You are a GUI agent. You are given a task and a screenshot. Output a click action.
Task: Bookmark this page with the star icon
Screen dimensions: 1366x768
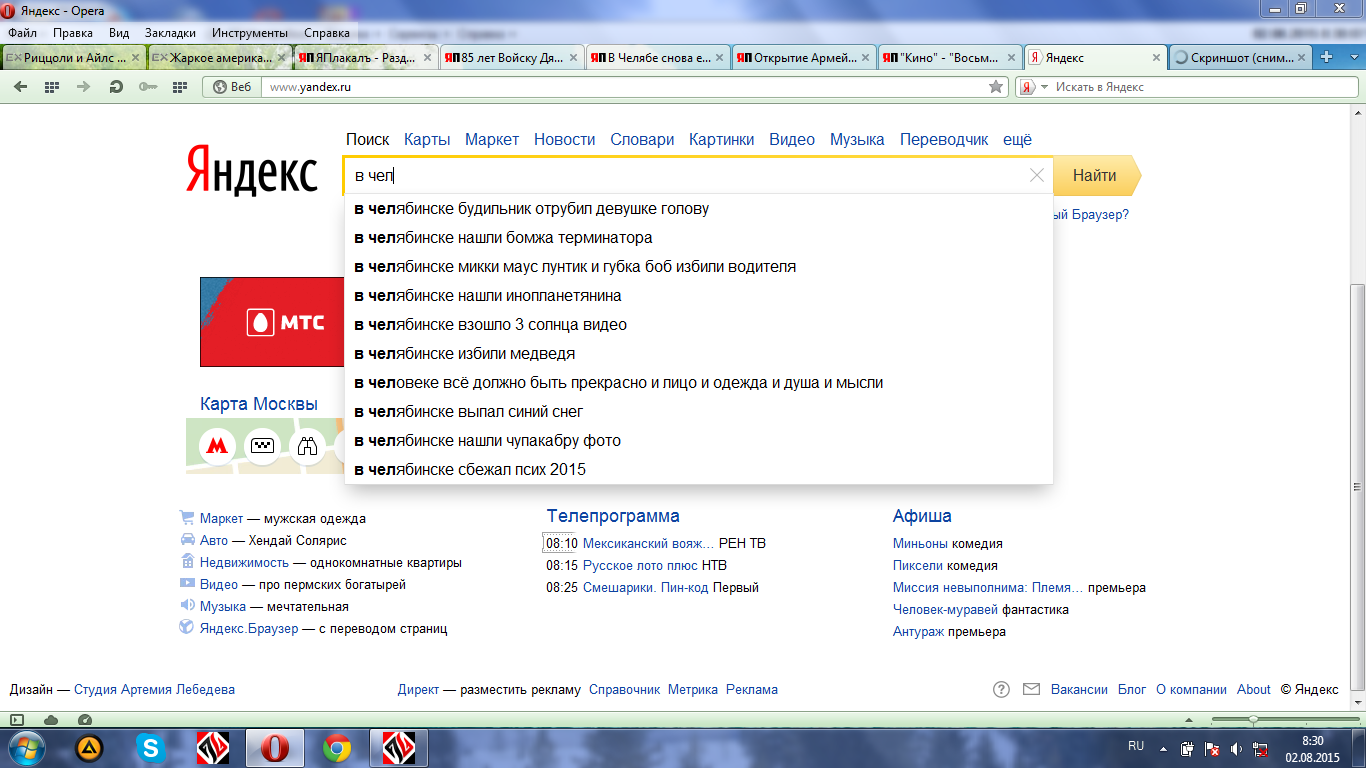click(x=996, y=87)
